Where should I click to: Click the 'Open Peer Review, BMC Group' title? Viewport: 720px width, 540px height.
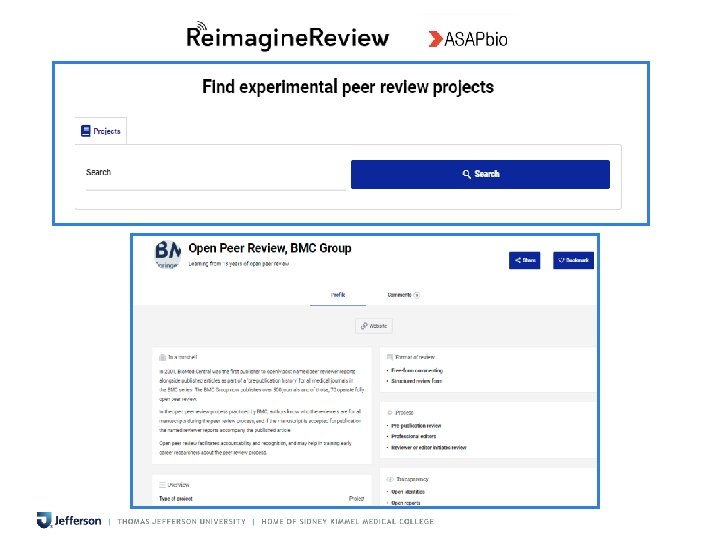[x=270, y=248]
